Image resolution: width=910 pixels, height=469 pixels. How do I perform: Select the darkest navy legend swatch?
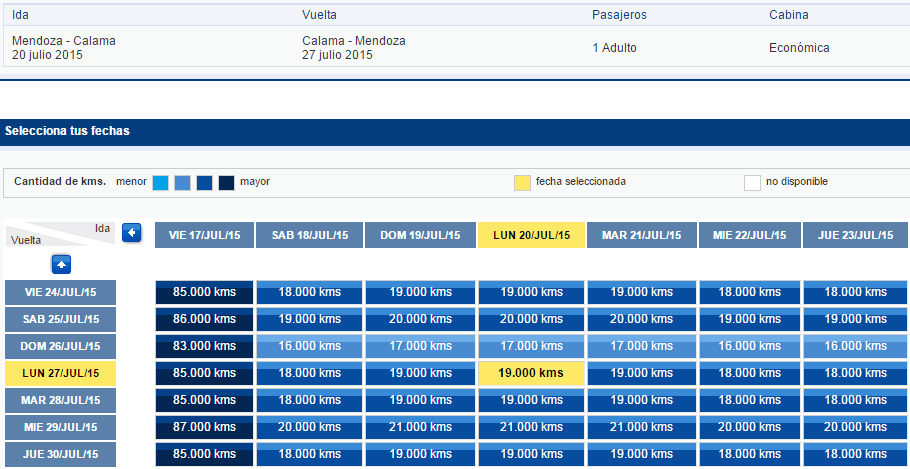[226, 183]
